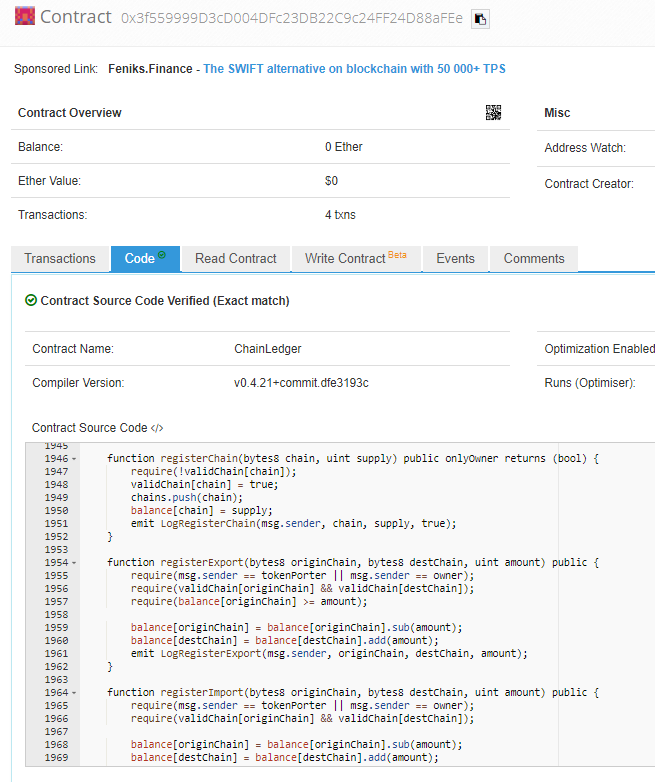Click the 'Ether Value:' row label

[49, 181]
